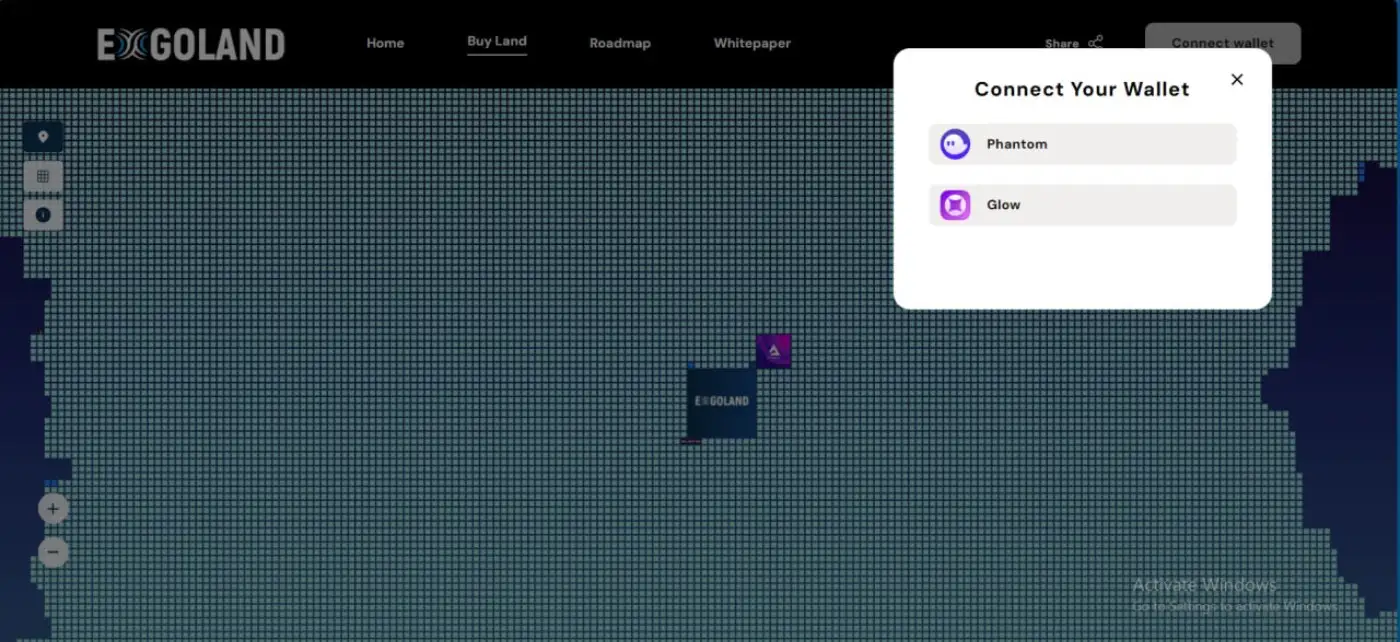Click the Share text link
Viewport: 1400px width, 642px height.
pos(1061,44)
